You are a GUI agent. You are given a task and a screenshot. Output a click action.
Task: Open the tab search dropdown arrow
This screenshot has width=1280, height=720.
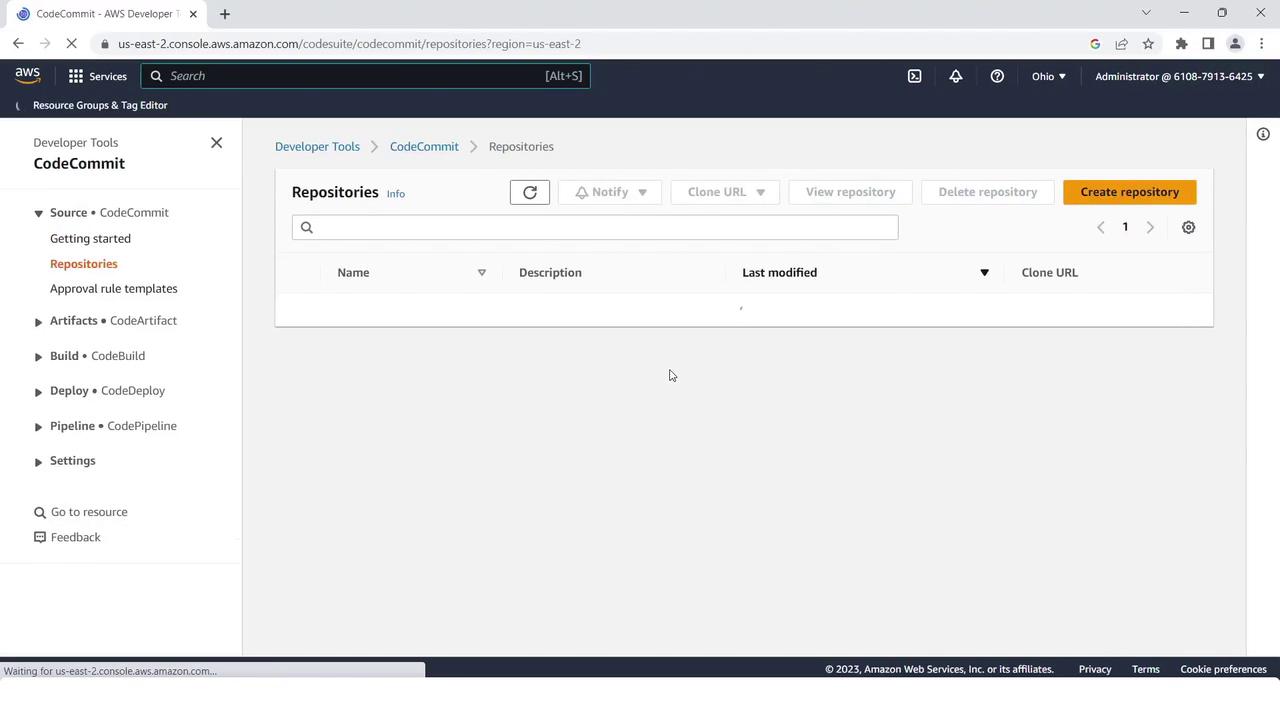(1146, 13)
